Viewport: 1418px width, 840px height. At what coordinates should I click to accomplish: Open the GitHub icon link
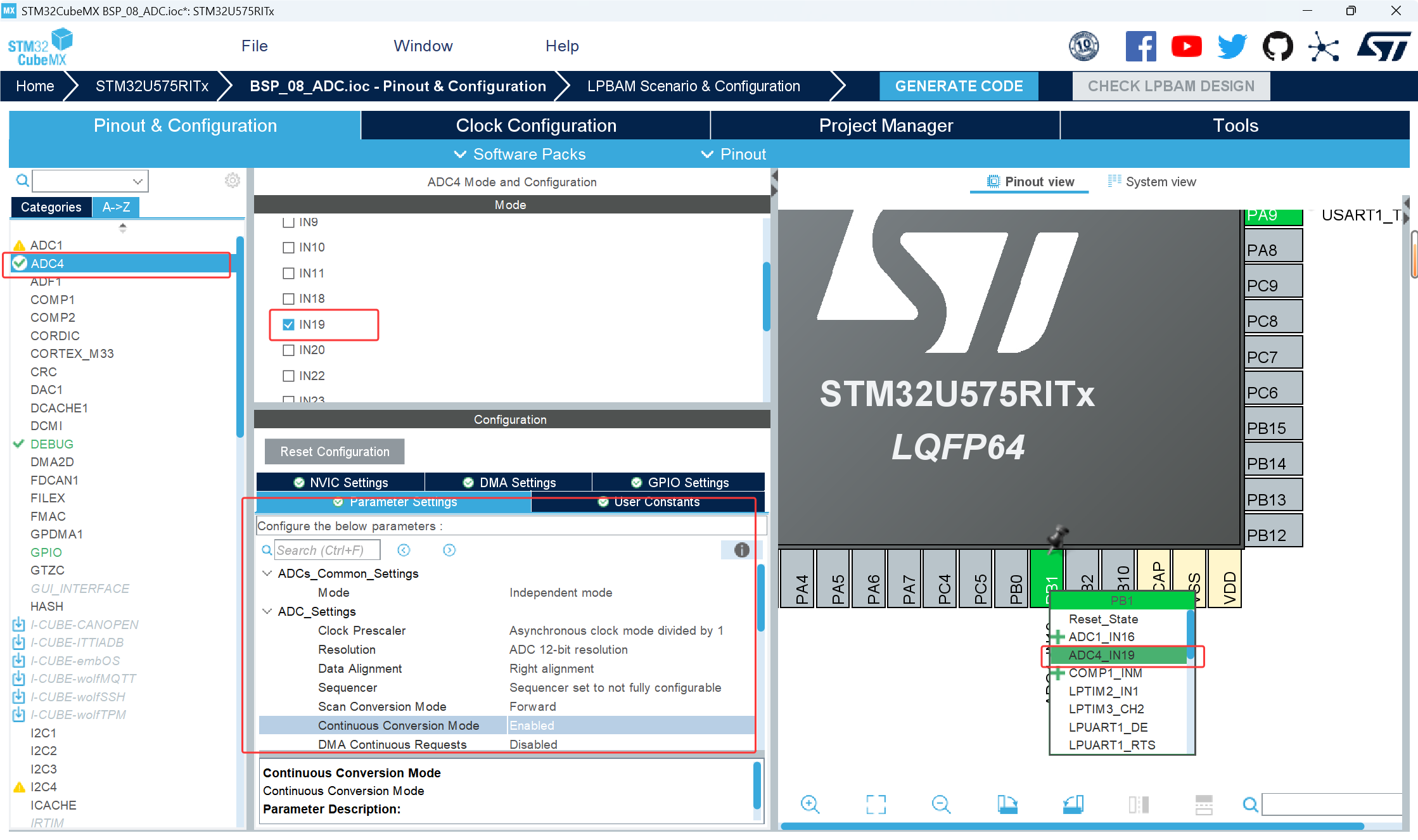coord(1277,46)
